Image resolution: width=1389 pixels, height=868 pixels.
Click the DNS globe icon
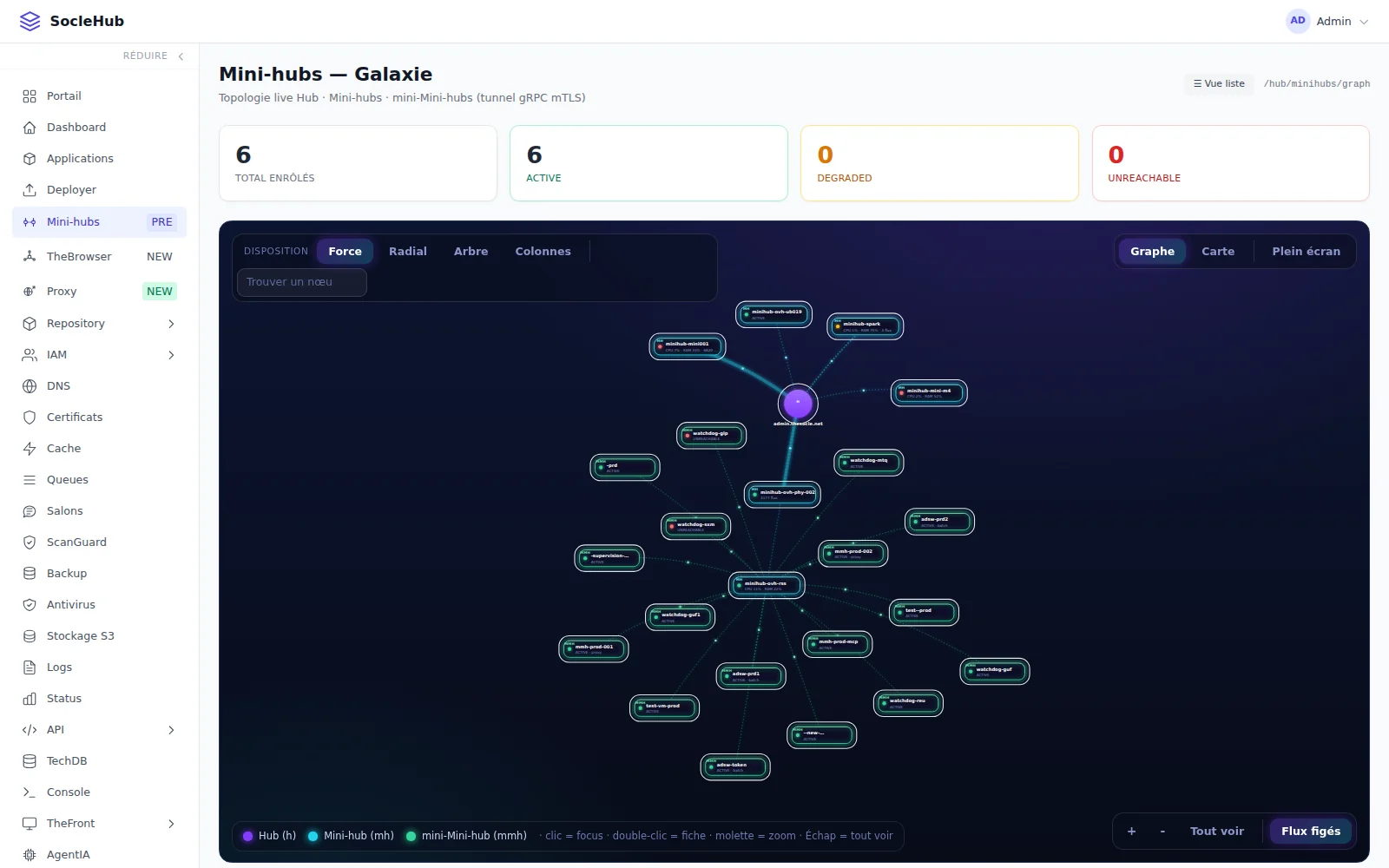[30, 386]
